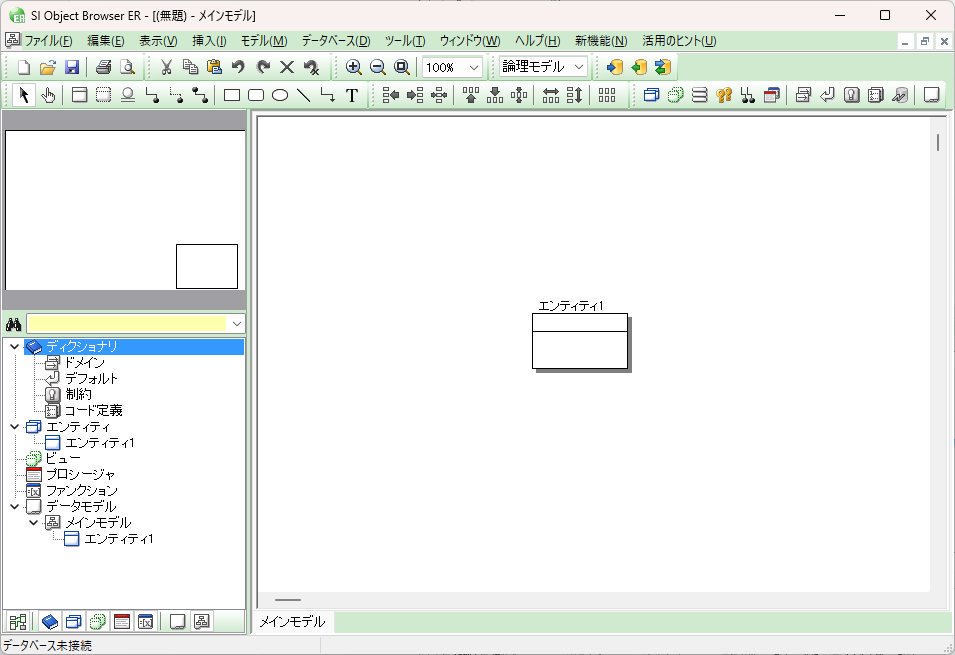Collapse the ディクショナリ tree node
Viewport: 955px width, 655px height.
tap(15, 347)
